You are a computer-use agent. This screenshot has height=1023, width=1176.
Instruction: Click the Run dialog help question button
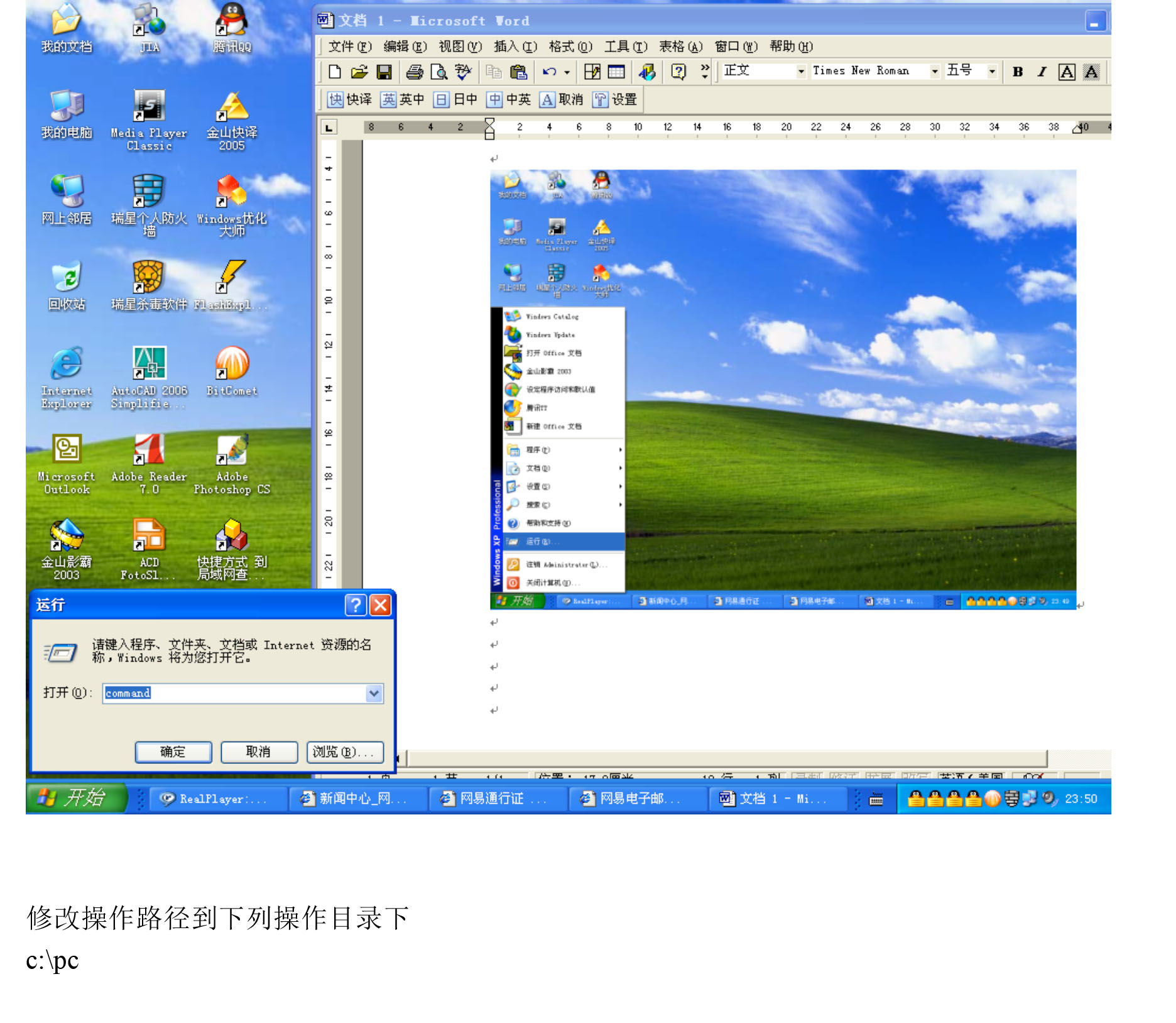pos(356,605)
